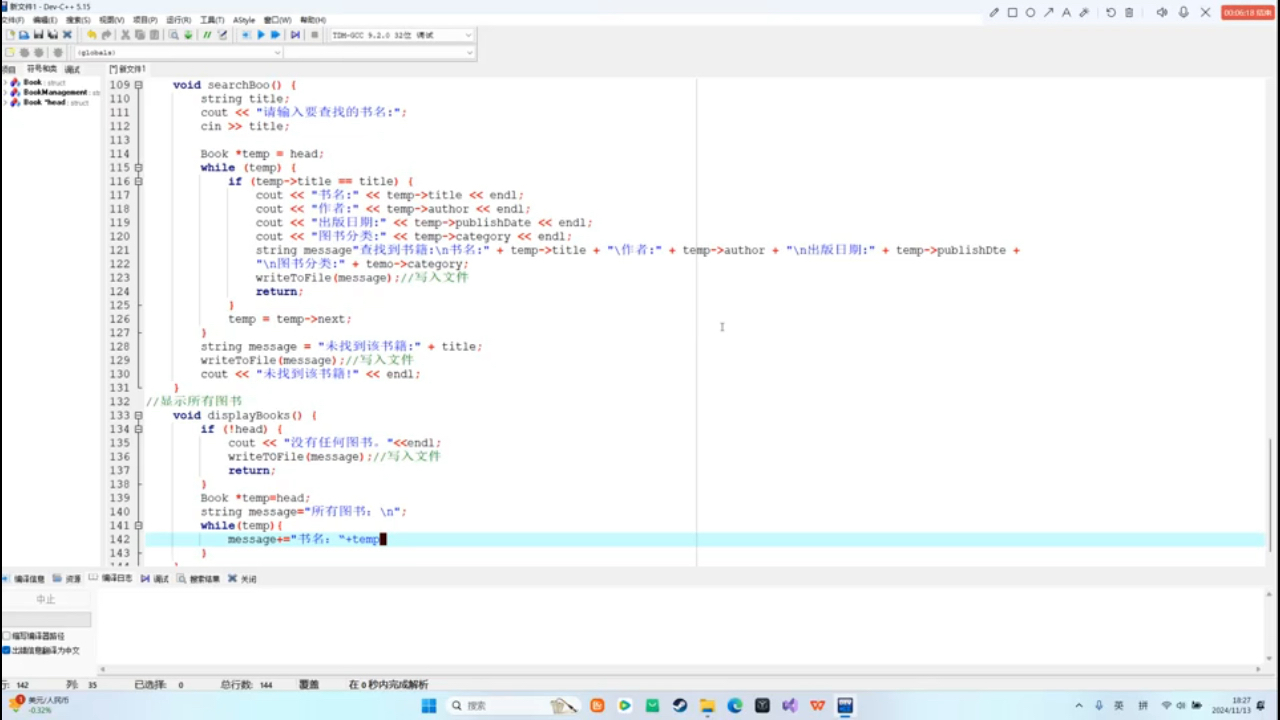Viewport: 1280px width, 720px height.
Task: Copy selection with the toolbar copy icon
Action: pyautogui.click(x=139, y=35)
